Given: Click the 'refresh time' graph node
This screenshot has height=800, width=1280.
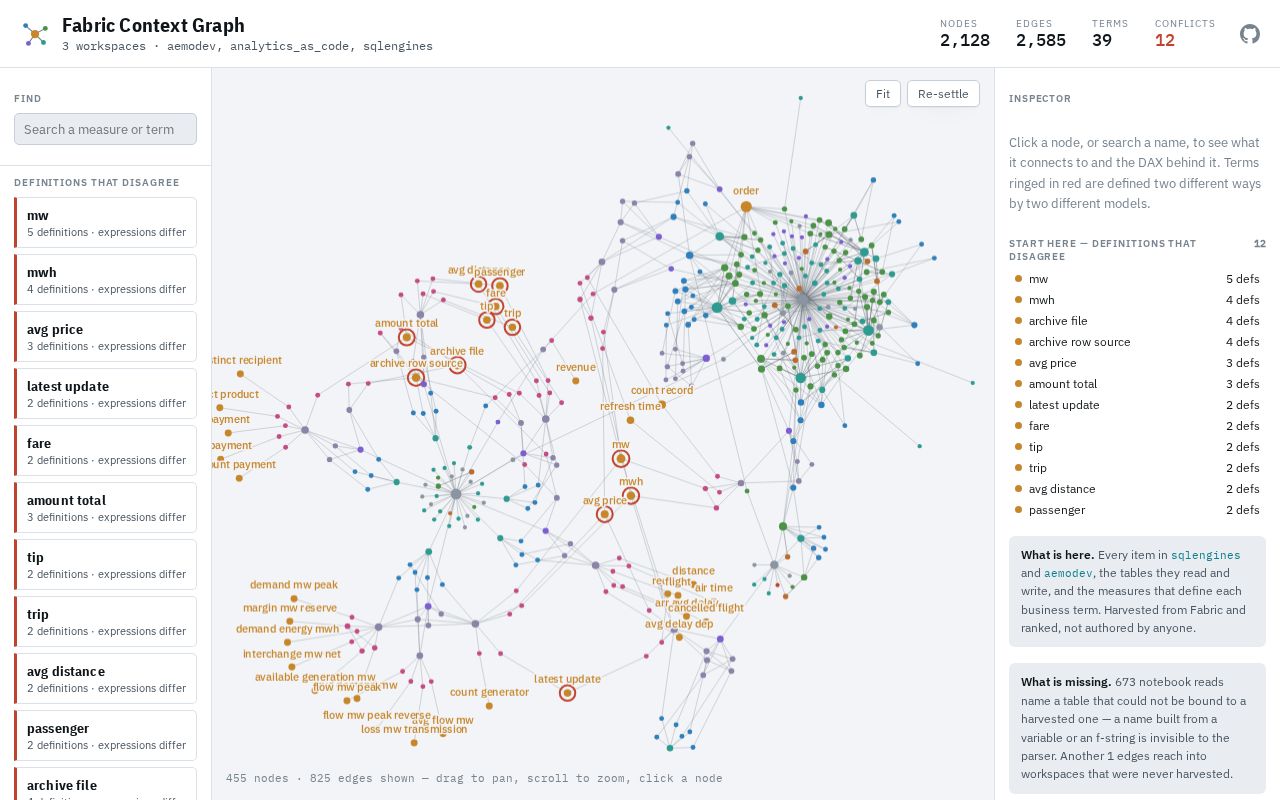Looking at the screenshot, I should tap(630, 420).
